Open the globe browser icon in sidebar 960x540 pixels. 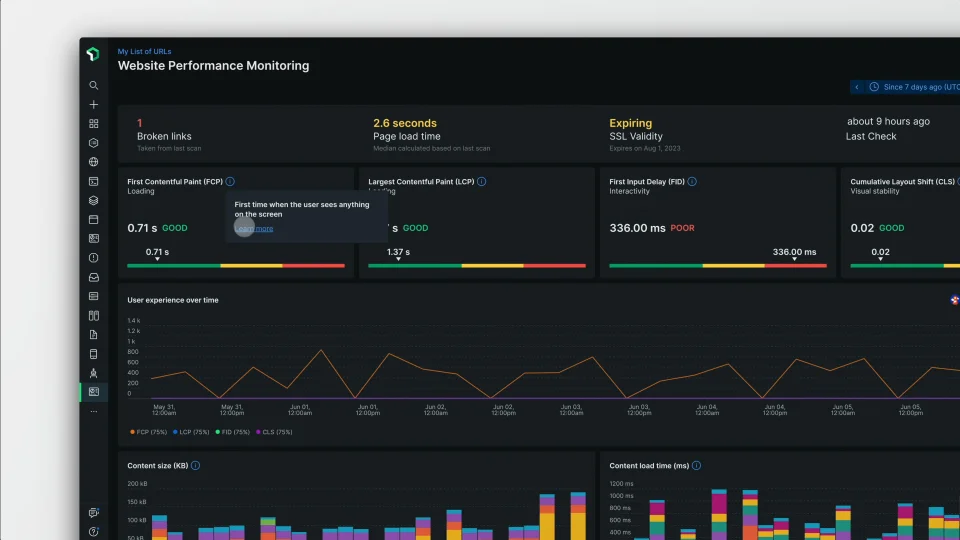pos(94,162)
